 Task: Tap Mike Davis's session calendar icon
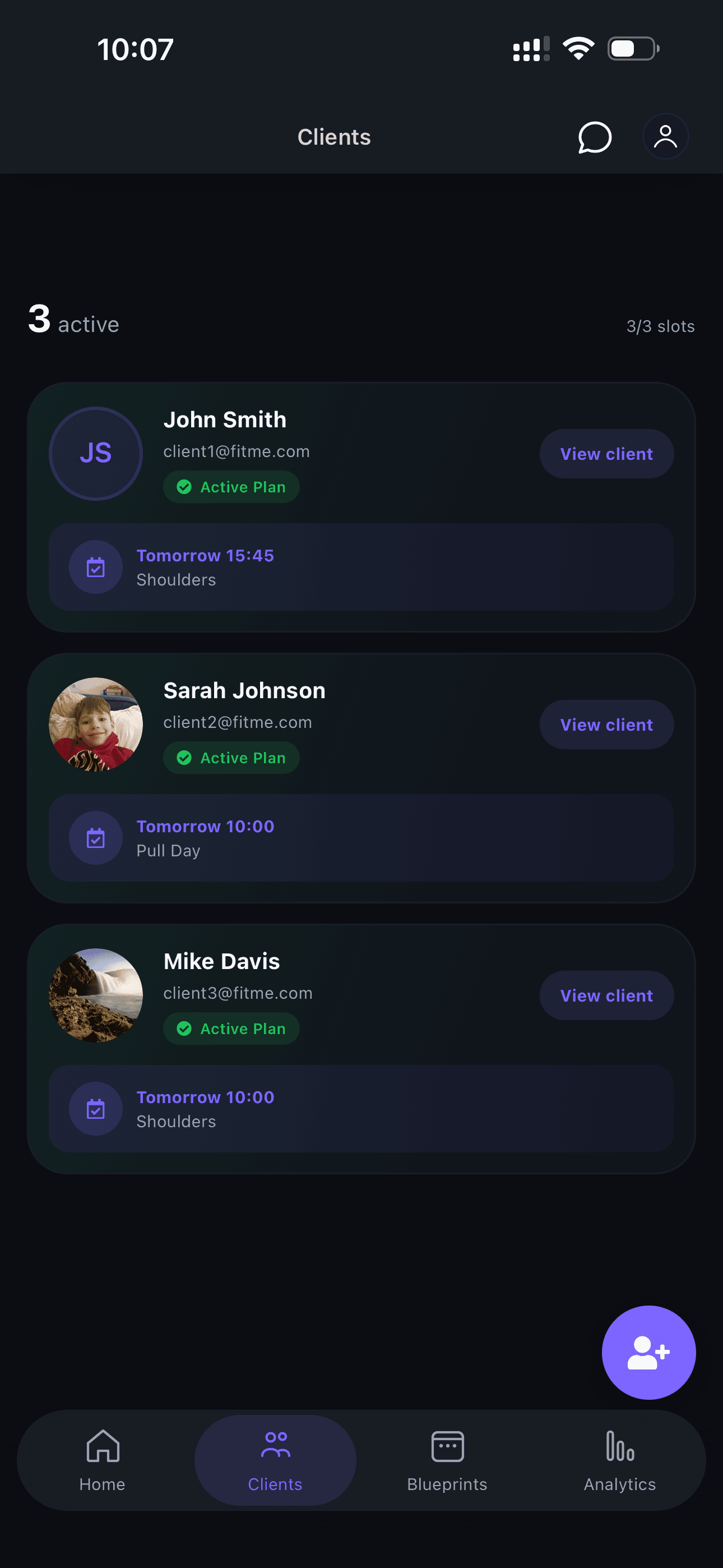(95, 1109)
